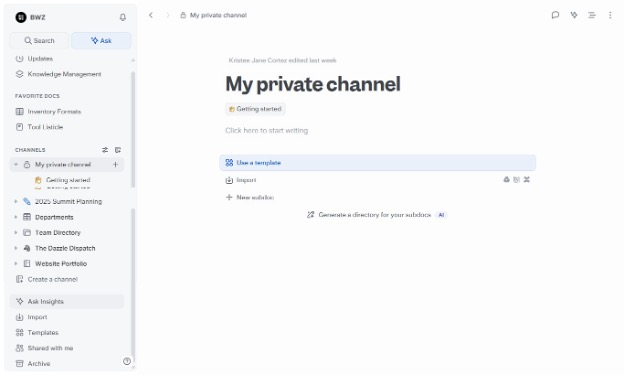Open the Team Directory channel
The image size is (624, 376).
[x=58, y=232]
